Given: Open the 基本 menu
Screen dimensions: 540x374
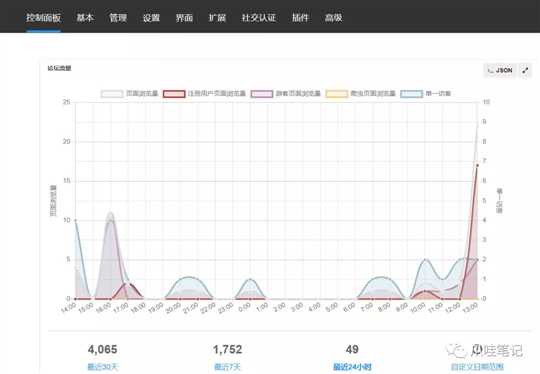Looking at the screenshot, I should point(85,18).
